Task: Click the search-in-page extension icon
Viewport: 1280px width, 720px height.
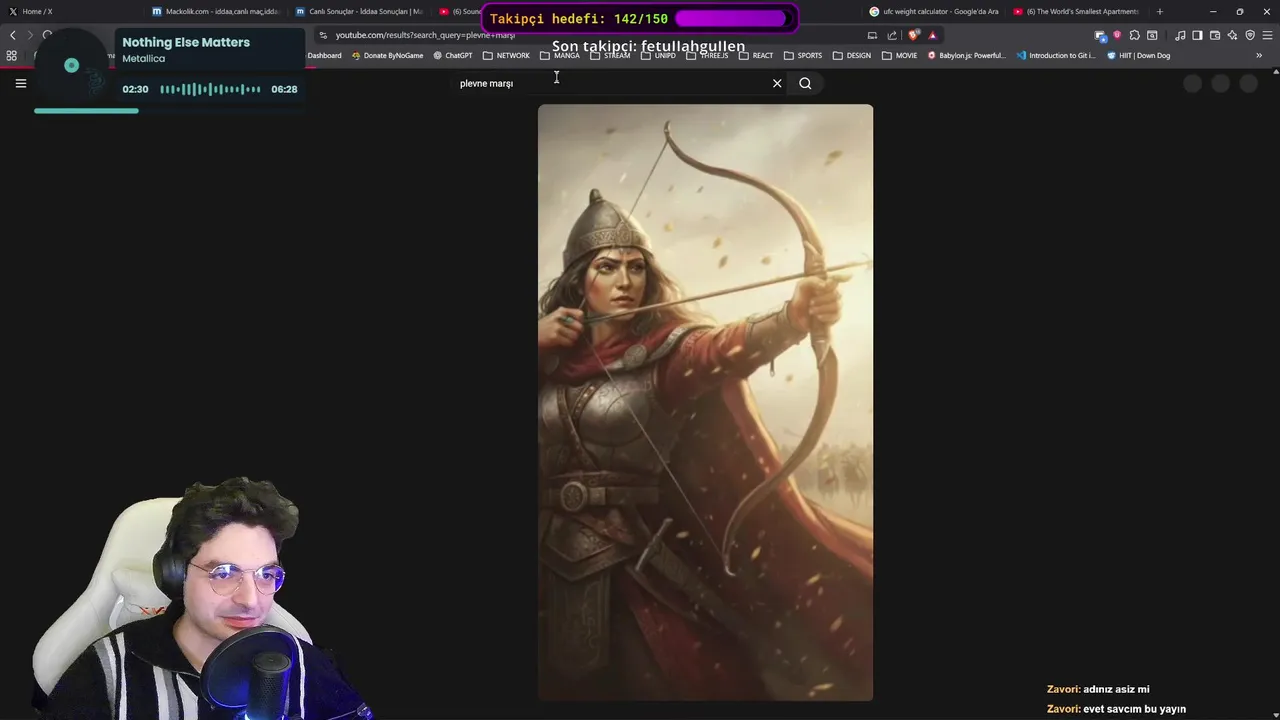Action: (1152, 35)
